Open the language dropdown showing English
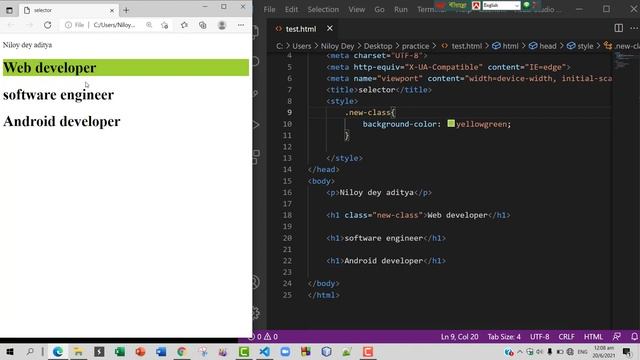The height and width of the screenshot is (360, 640). 501,5
